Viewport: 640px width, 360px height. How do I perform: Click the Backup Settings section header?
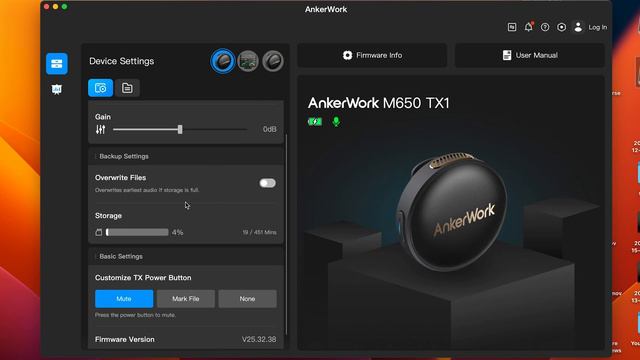[x=186, y=156]
